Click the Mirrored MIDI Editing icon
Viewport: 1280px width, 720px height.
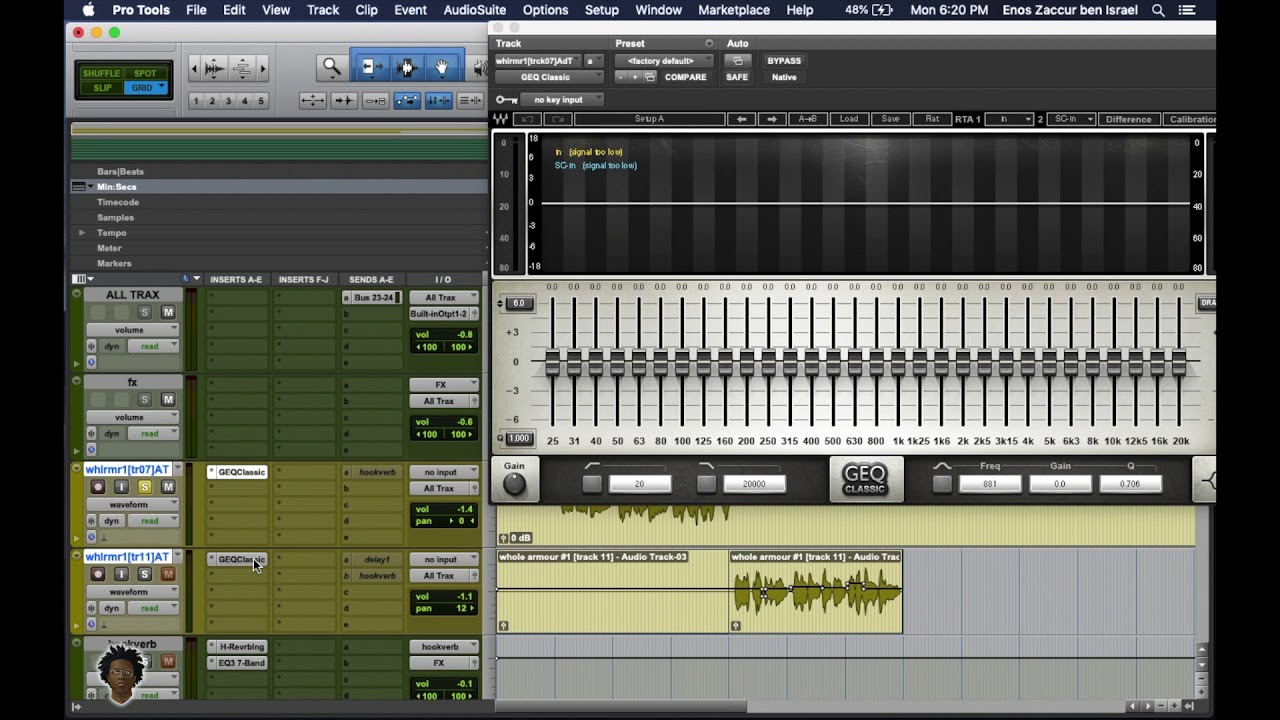(375, 100)
